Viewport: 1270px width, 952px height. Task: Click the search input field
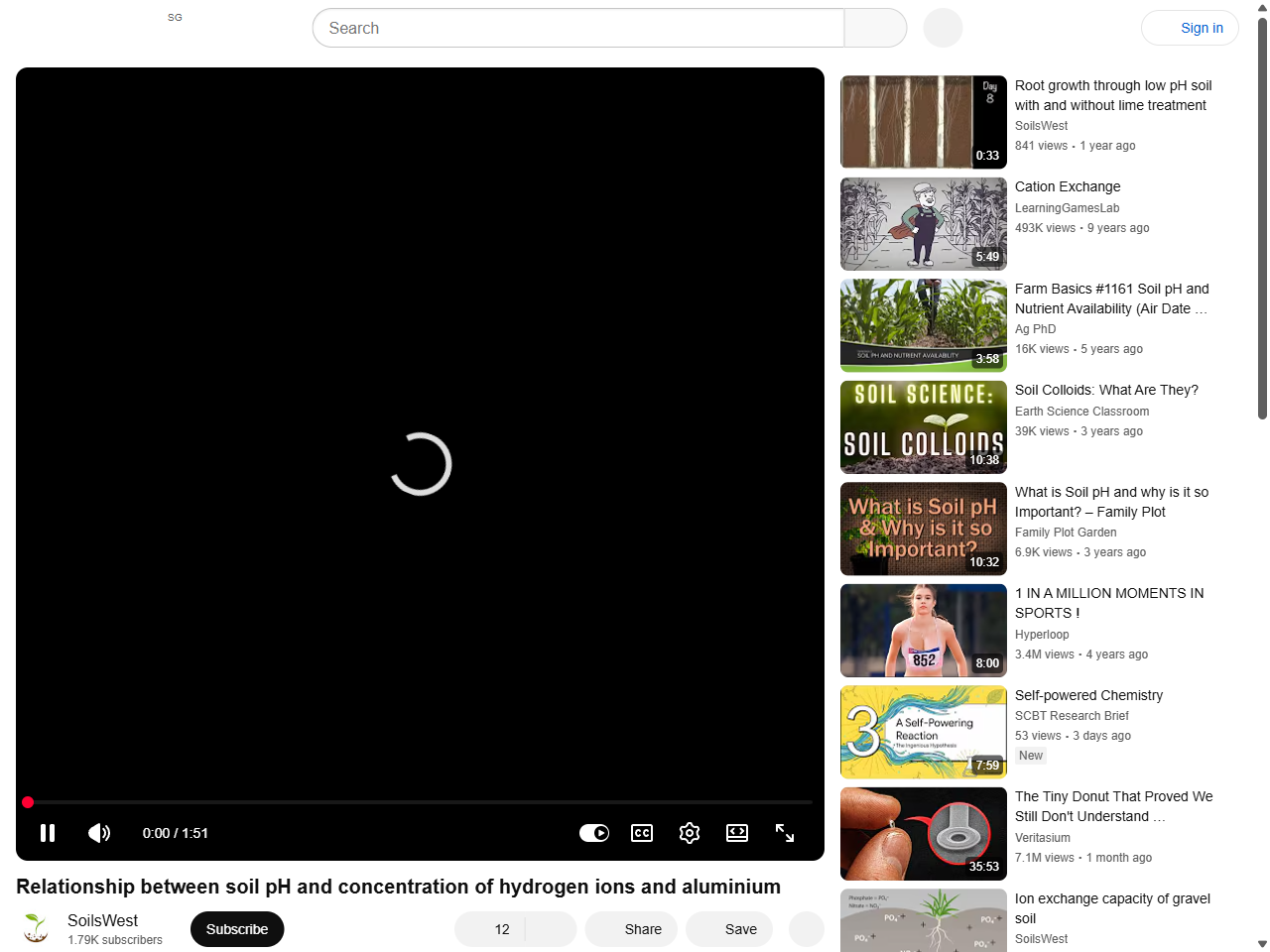pyautogui.click(x=578, y=28)
